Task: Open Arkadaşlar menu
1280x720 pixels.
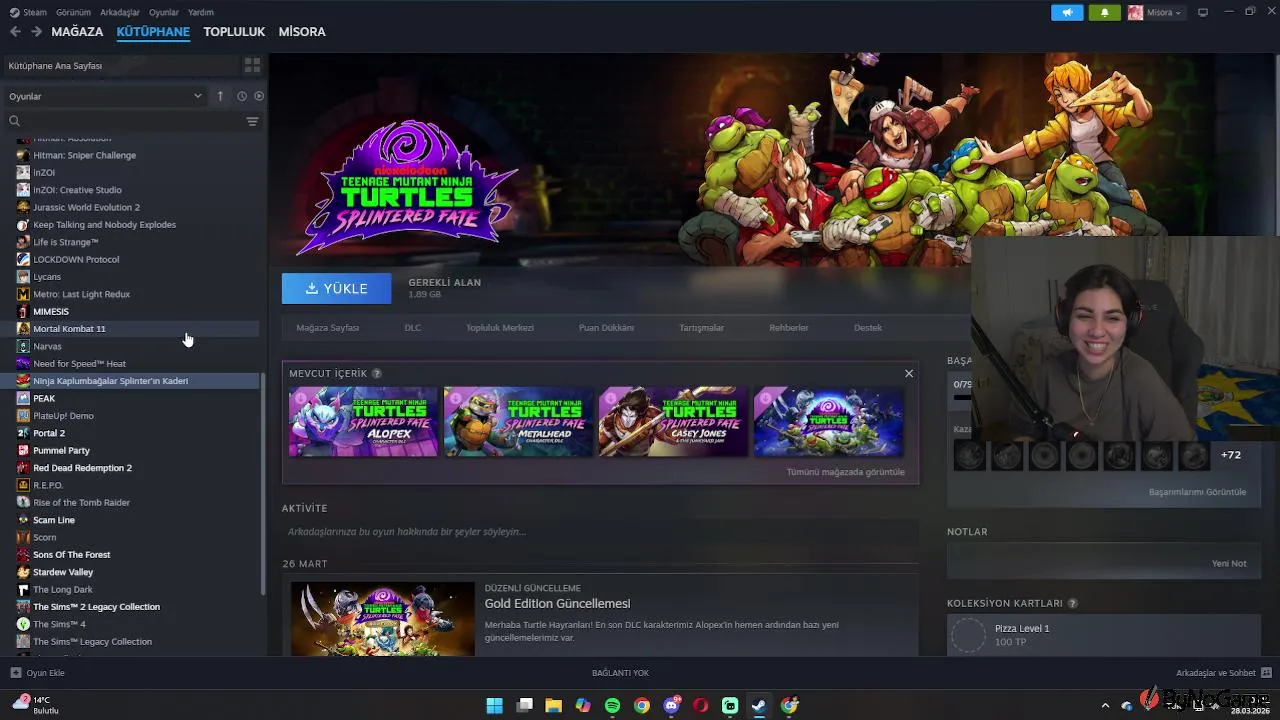Action: pyautogui.click(x=120, y=13)
